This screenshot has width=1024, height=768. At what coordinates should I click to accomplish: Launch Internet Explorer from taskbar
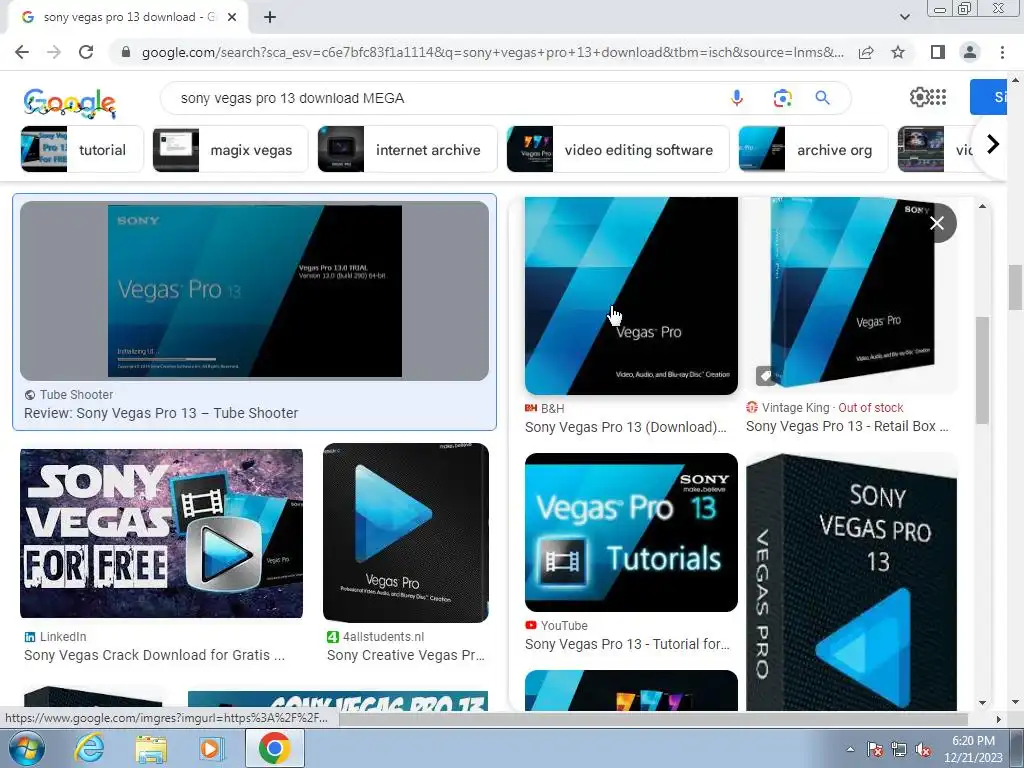click(88, 748)
